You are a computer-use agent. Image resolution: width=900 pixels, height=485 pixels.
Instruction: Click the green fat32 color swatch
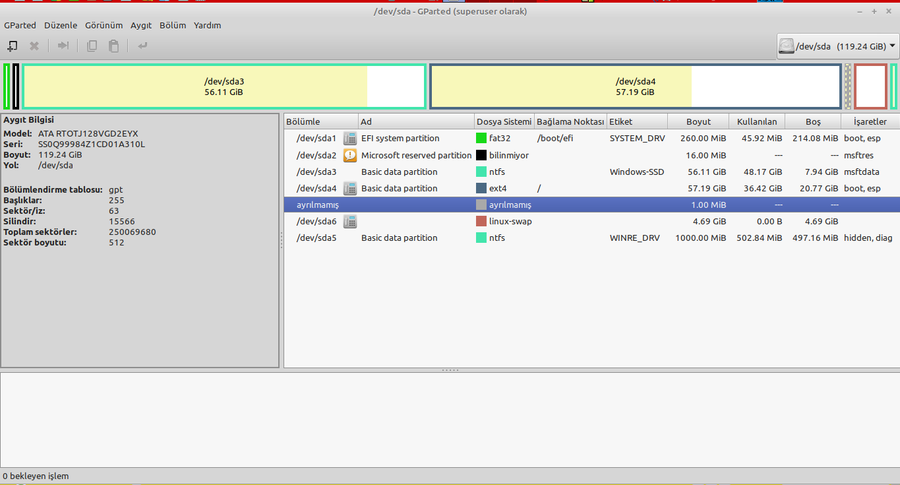[481, 138]
